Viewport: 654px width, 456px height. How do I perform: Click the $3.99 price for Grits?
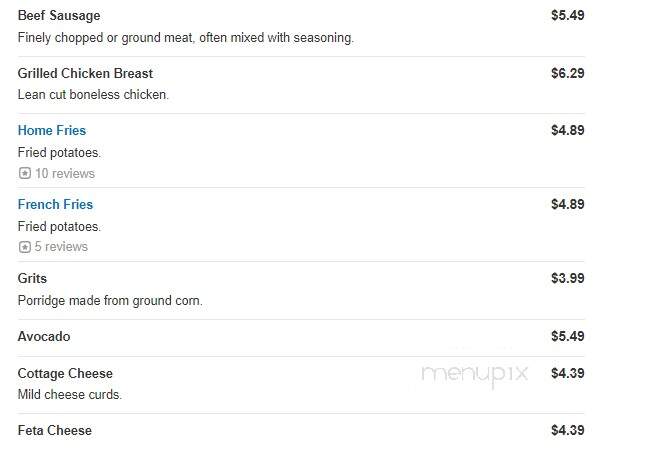coord(568,278)
